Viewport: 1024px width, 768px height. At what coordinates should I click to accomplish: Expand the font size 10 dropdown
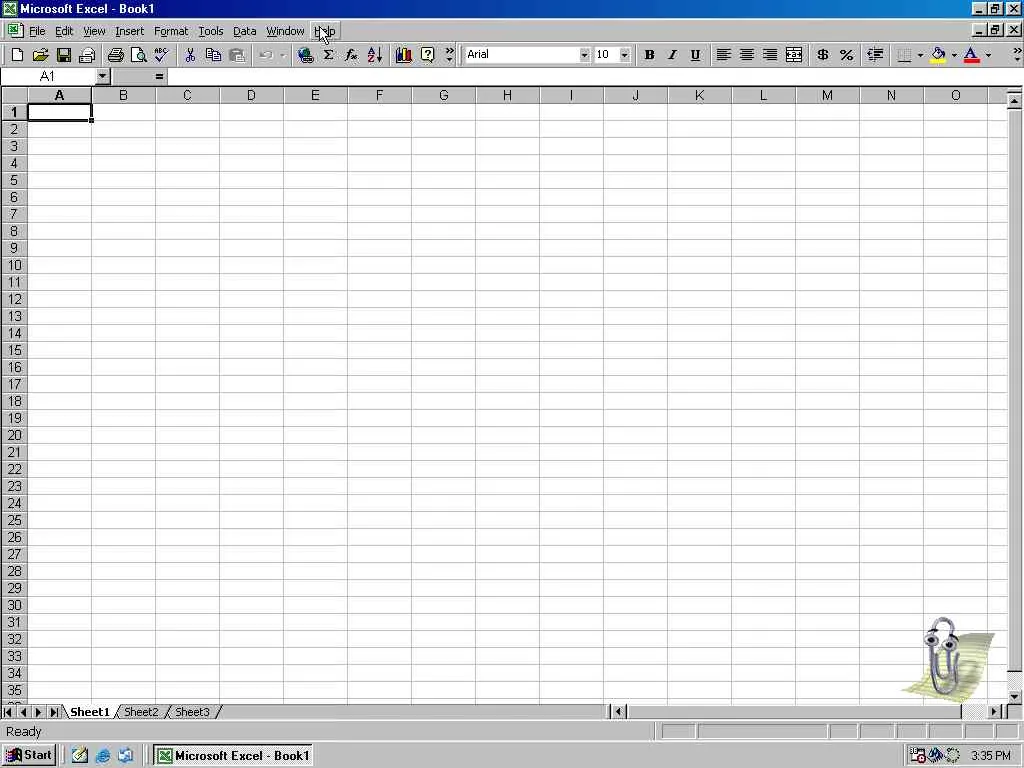pyautogui.click(x=624, y=55)
